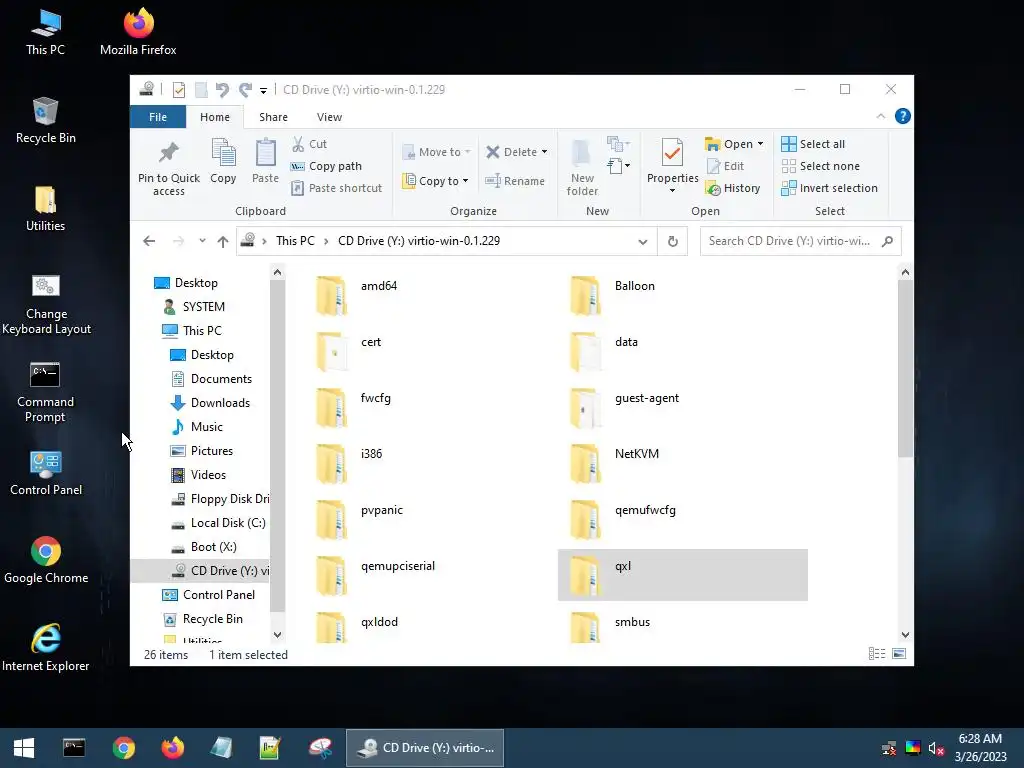Click New folder icon
The height and width of the screenshot is (768, 1024).
pos(582,167)
